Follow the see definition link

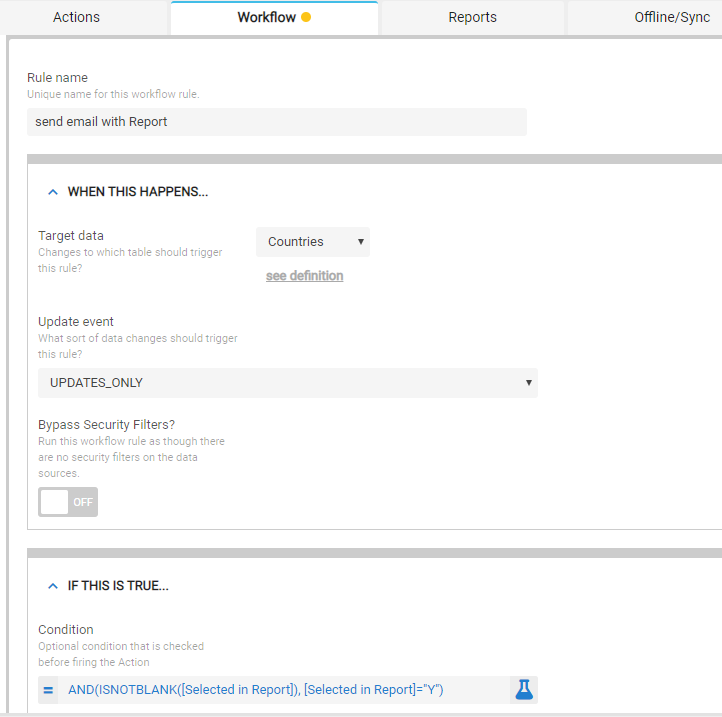click(x=304, y=276)
